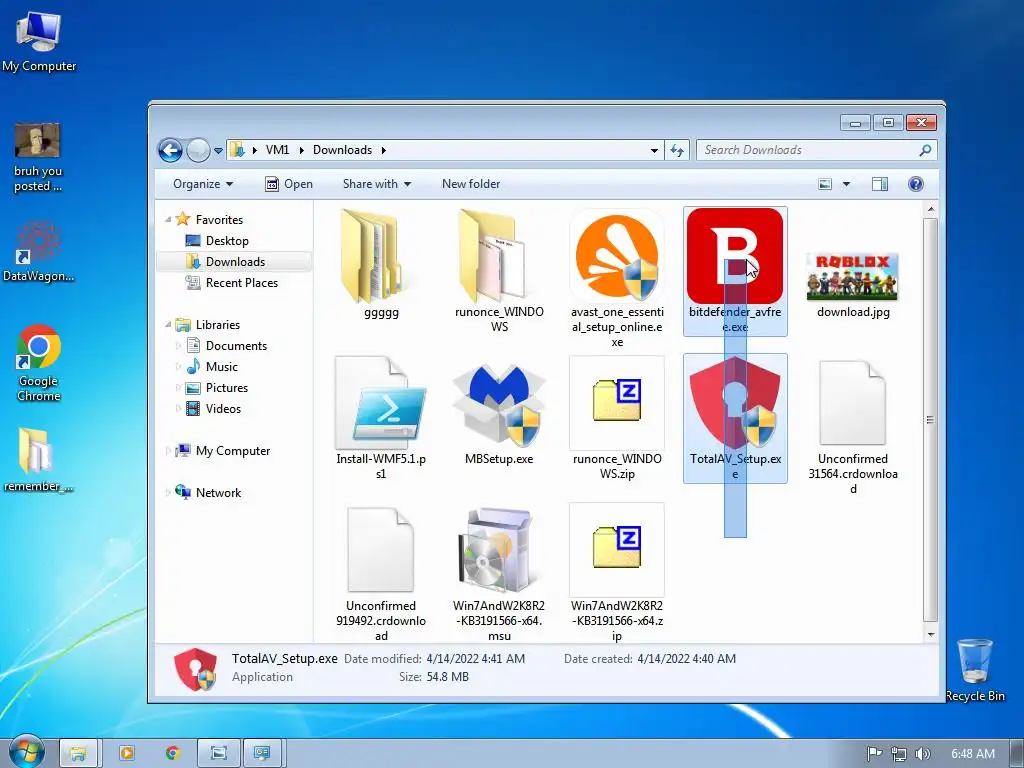Click the volume speaker tray icon
The image size is (1024, 768).
tap(922, 754)
